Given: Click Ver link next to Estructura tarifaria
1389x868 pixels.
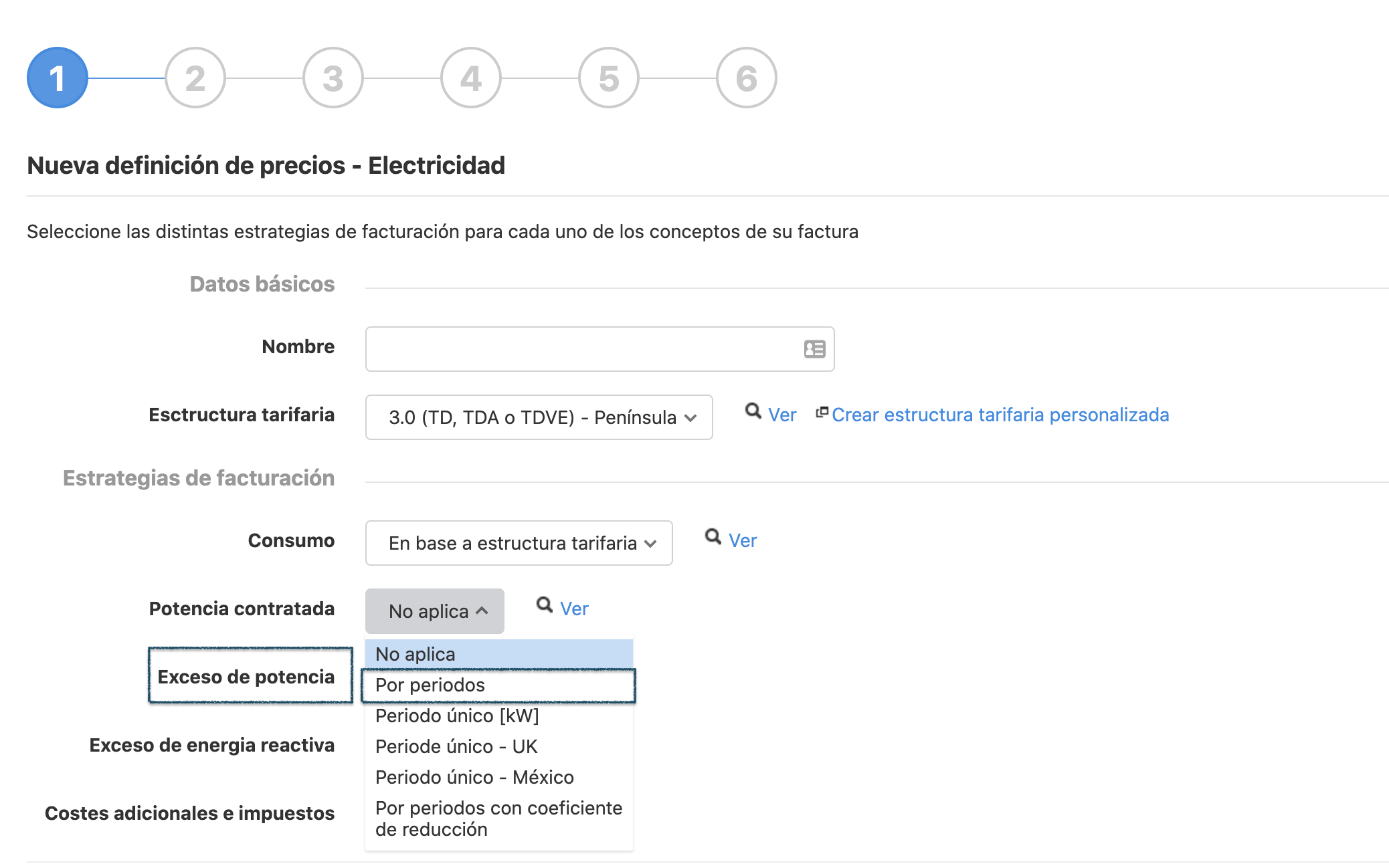Looking at the screenshot, I should (x=782, y=415).
